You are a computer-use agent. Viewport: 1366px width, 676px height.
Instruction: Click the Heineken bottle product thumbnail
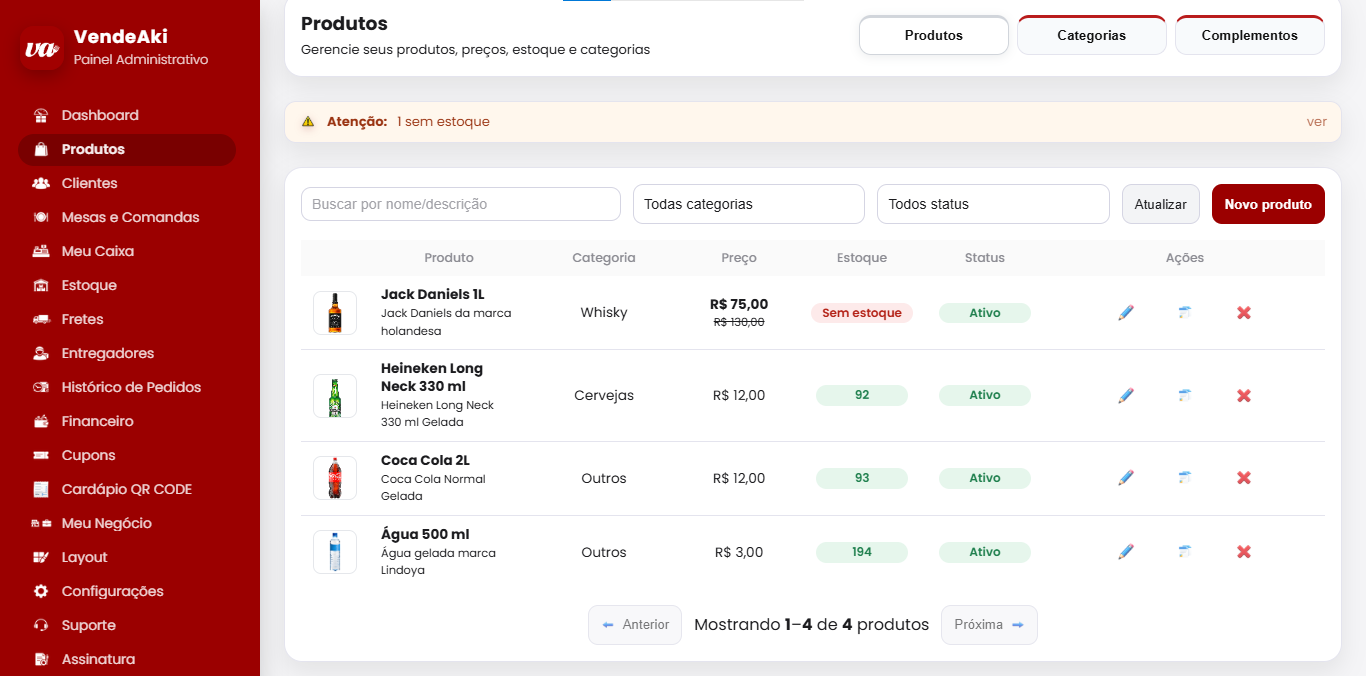[335, 396]
